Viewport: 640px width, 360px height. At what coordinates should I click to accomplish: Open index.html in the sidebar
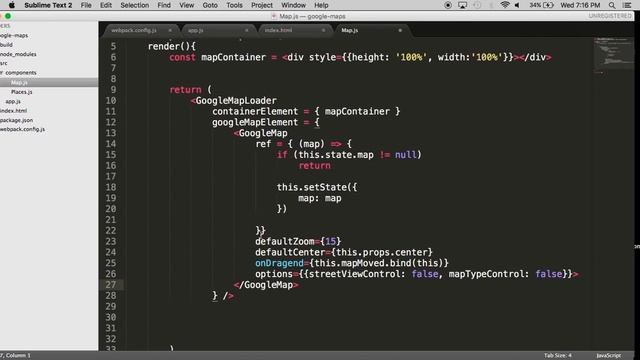(13, 111)
